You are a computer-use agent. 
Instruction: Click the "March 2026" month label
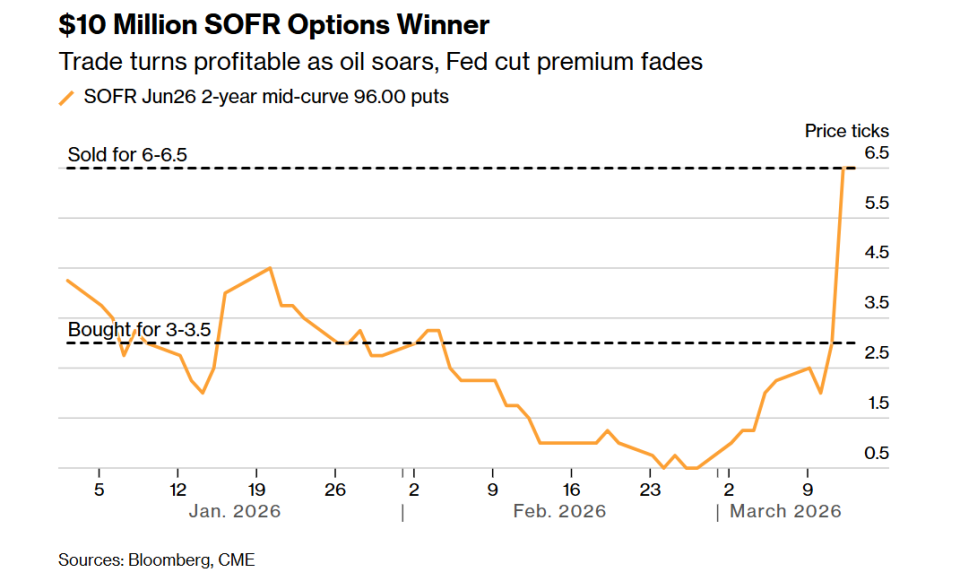pyautogui.click(x=785, y=511)
